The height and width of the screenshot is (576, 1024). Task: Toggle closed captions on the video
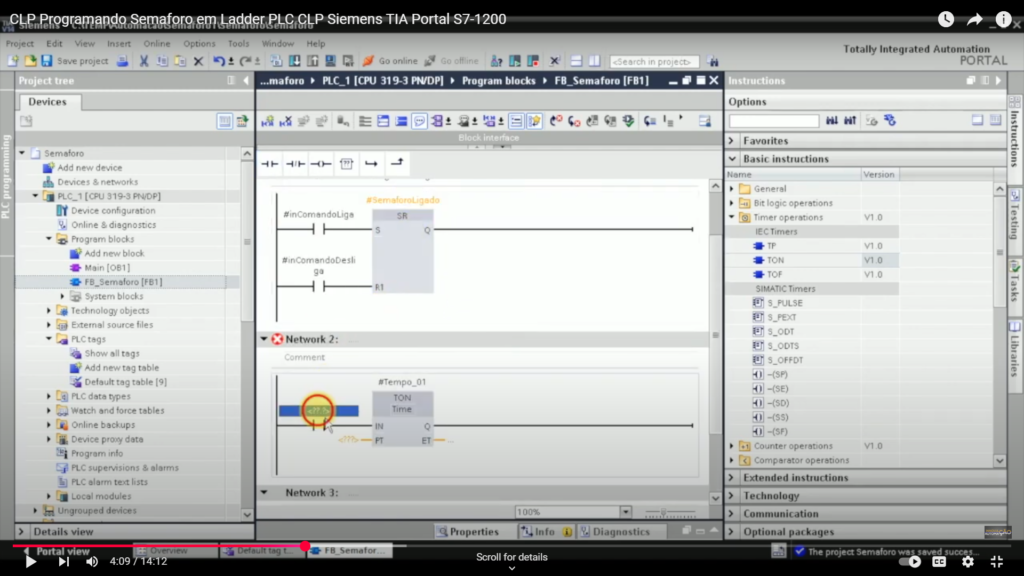click(939, 561)
